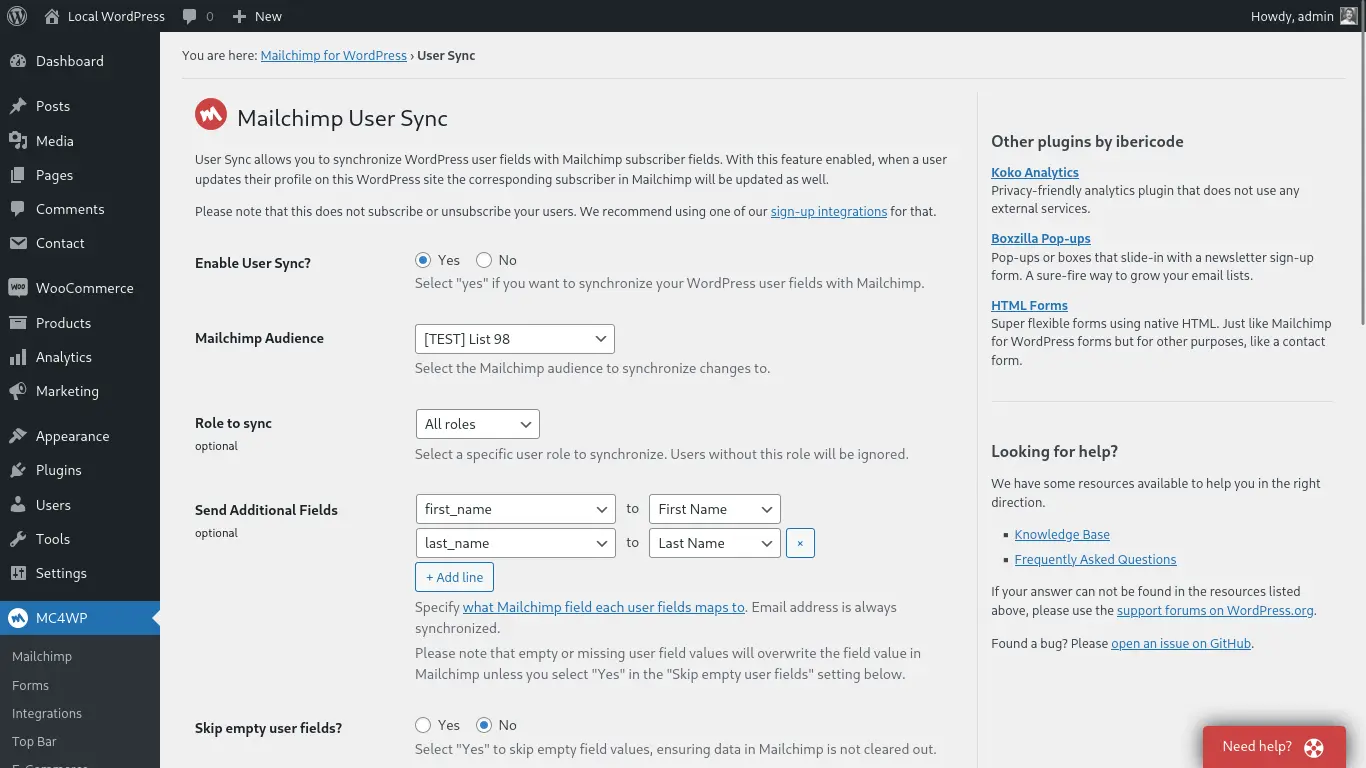
Task: Click the Marketing megaphone icon
Action: [x=18, y=391]
